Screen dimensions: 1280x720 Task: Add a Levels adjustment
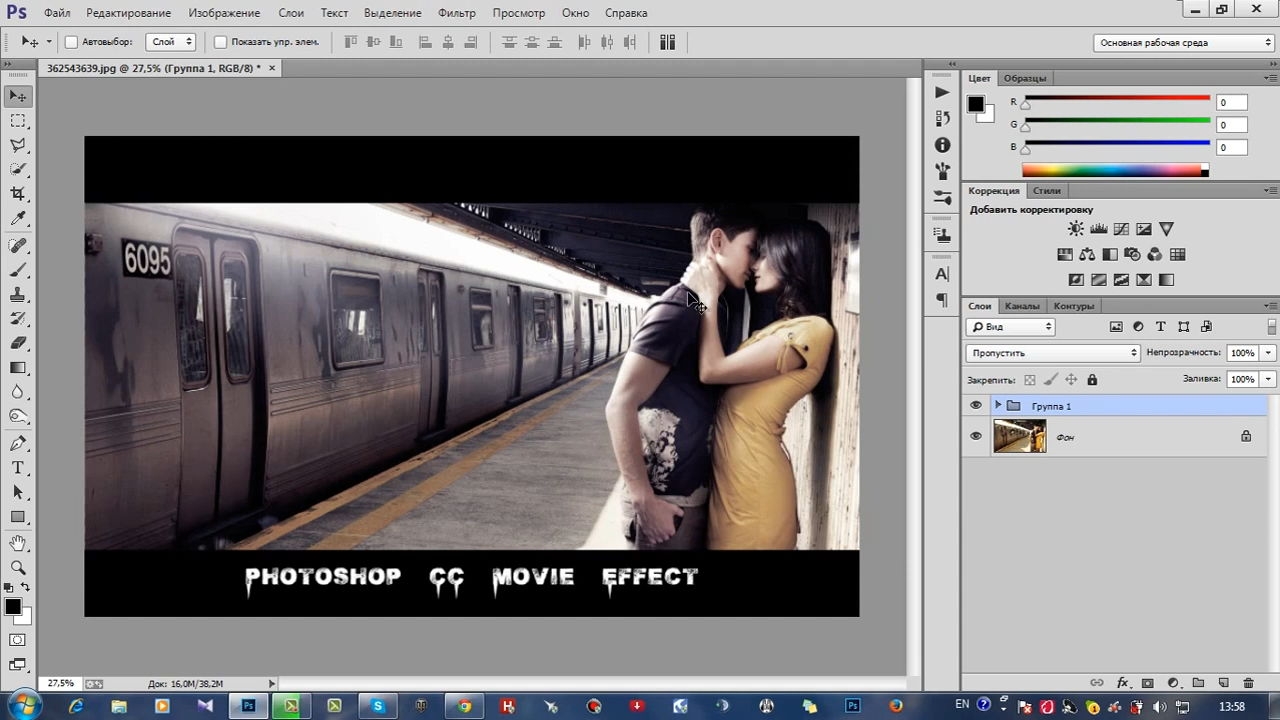pyautogui.click(x=1099, y=229)
